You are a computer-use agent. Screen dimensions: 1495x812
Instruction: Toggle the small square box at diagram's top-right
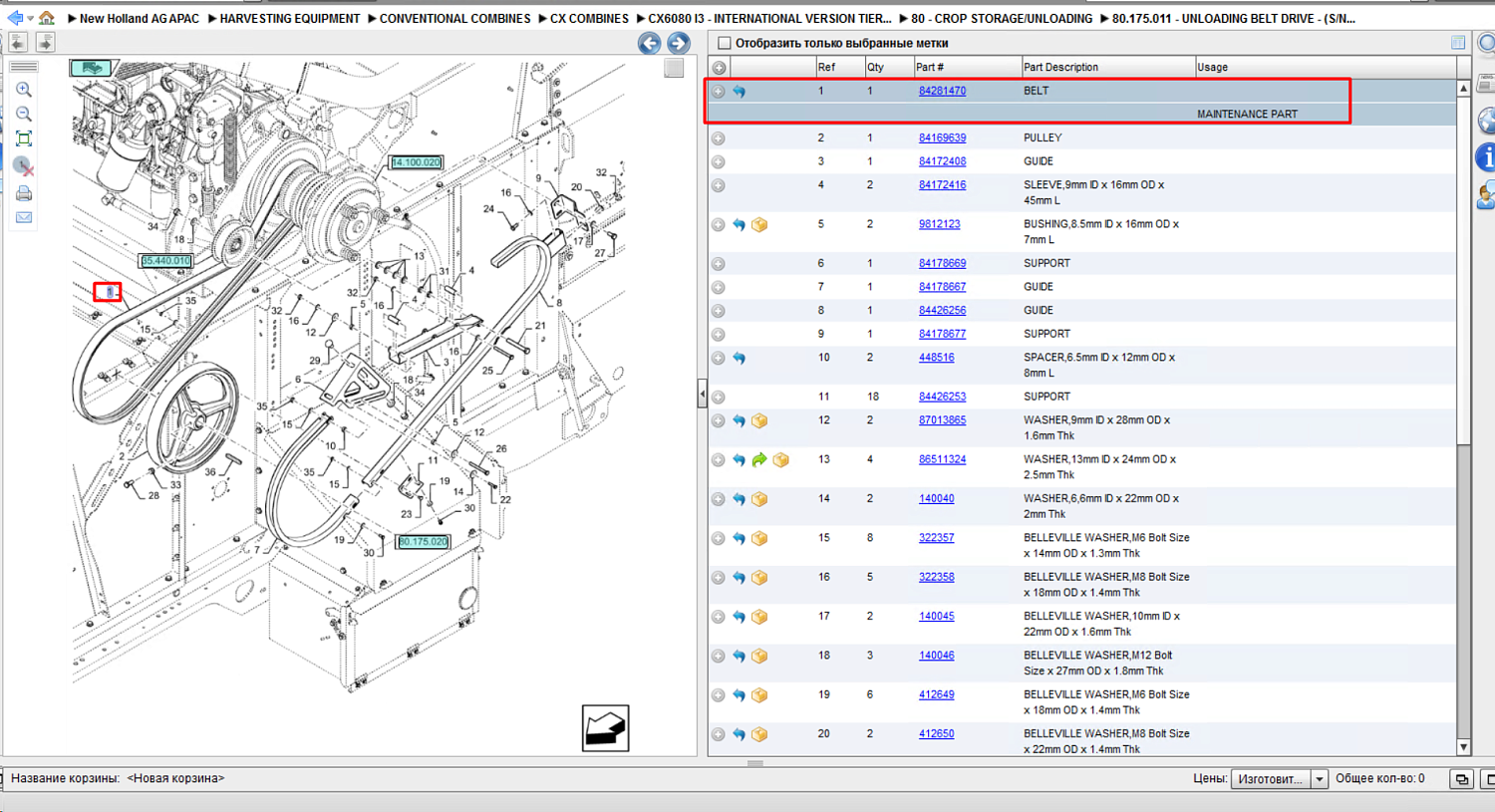click(674, 68)
